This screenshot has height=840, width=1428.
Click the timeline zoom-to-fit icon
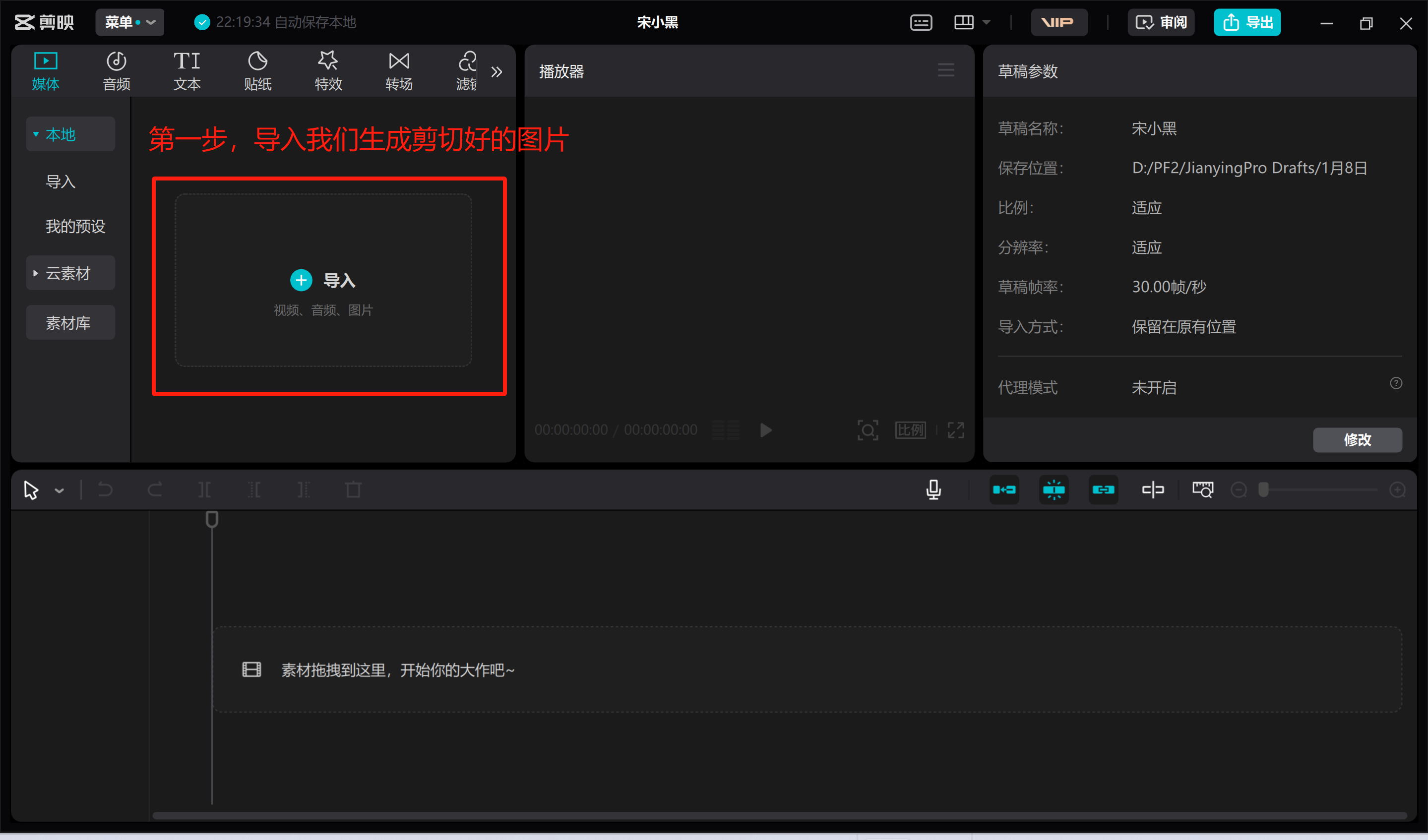[x=1202, y=490]
